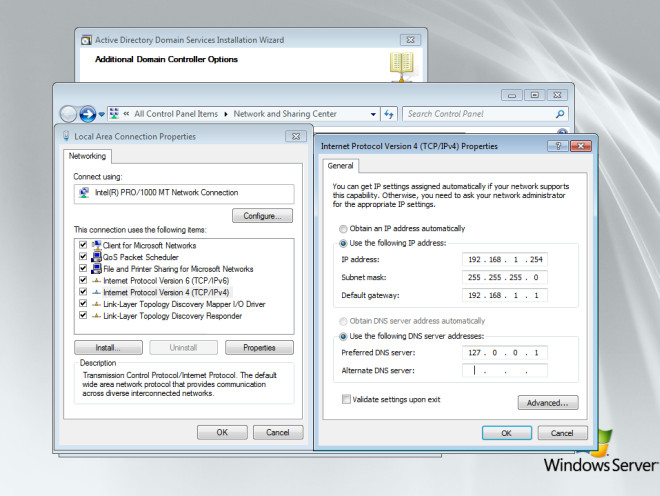The height and width of the screenshot is (496, 660).
Task: Select Obtain an IP address automatically
Action: (343, 229)
